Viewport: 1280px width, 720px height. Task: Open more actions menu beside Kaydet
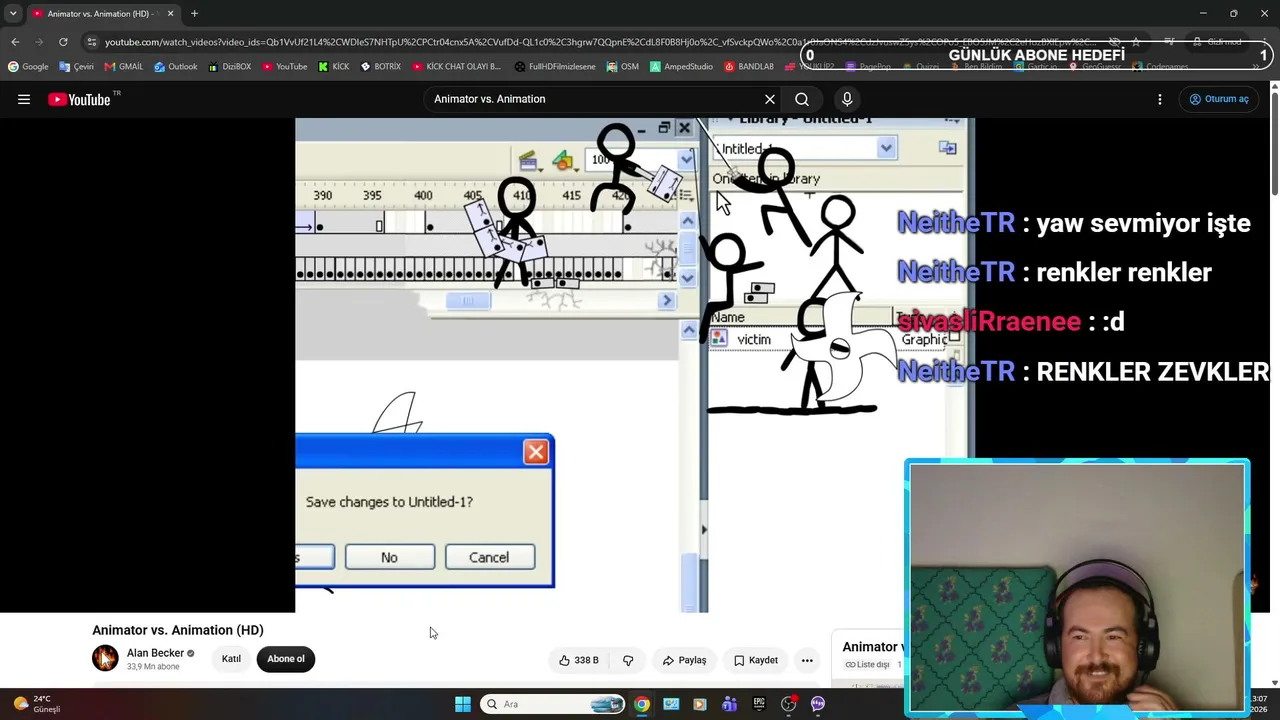pos(807,660)
